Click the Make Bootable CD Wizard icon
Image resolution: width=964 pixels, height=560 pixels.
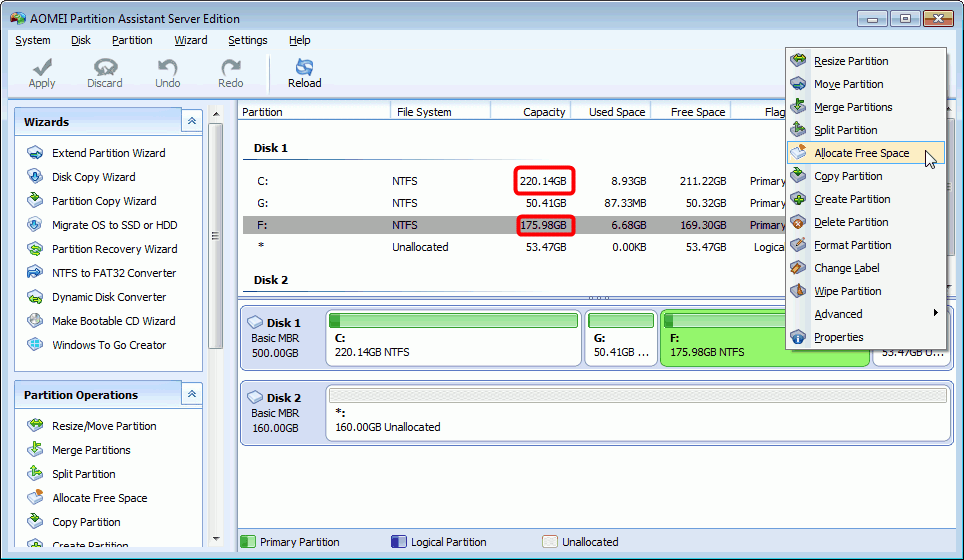pyautogui.click(x=35, y=320)
